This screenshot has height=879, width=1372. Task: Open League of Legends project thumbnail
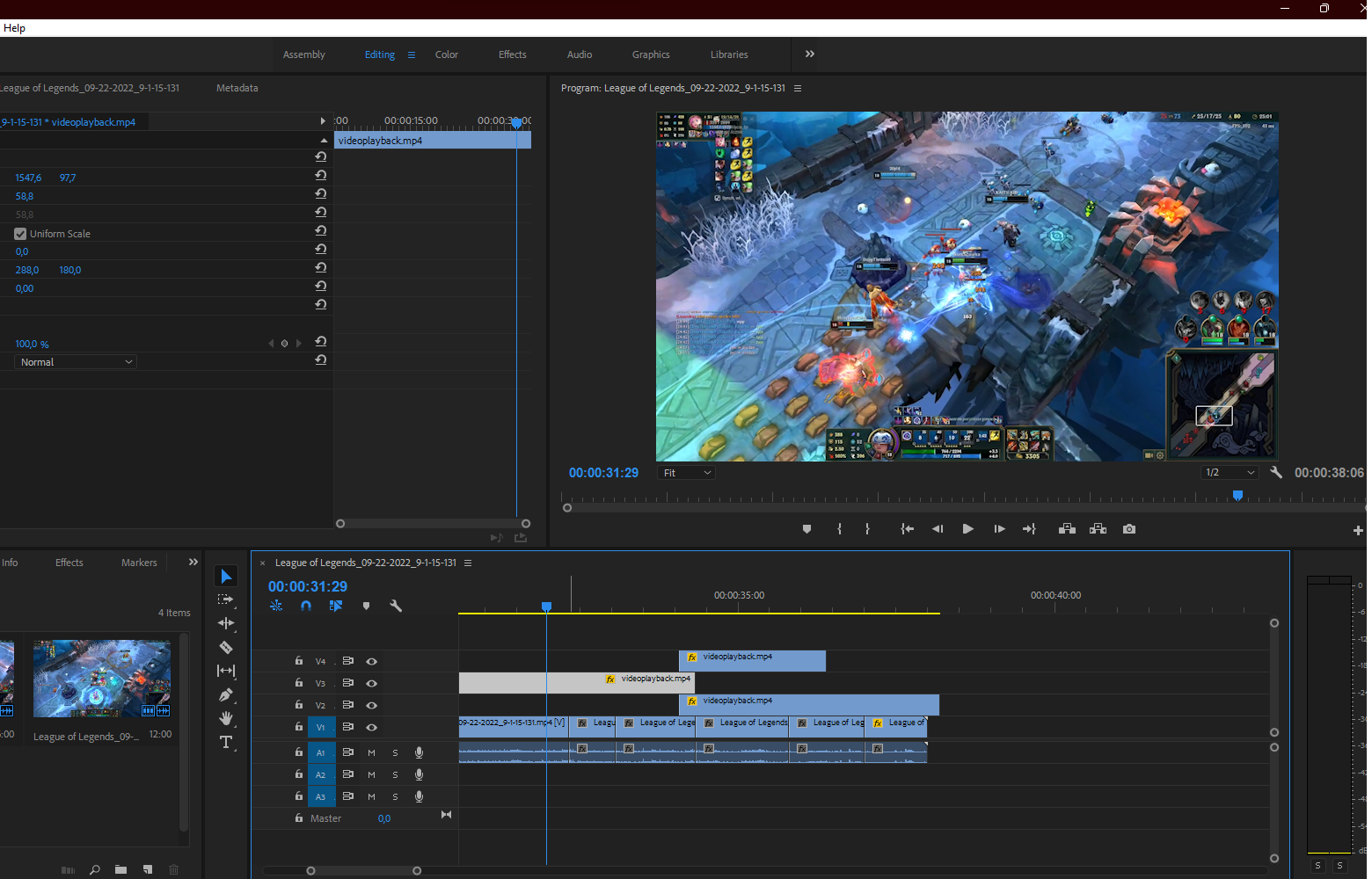pos(102,679)
